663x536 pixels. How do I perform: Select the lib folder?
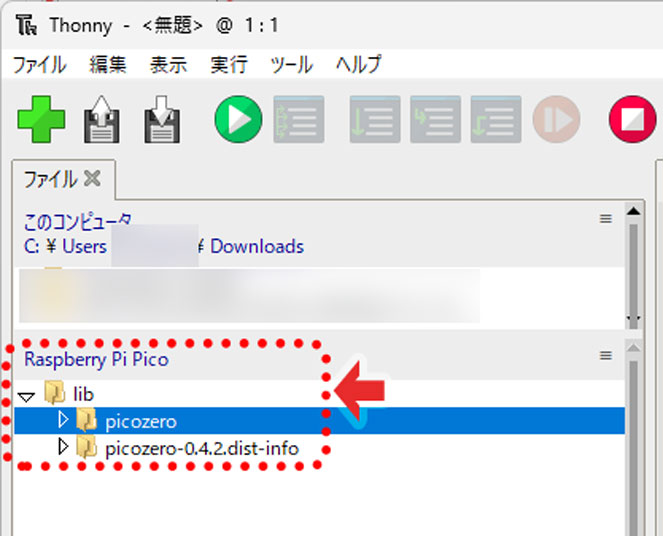click(x=83, y=394)
